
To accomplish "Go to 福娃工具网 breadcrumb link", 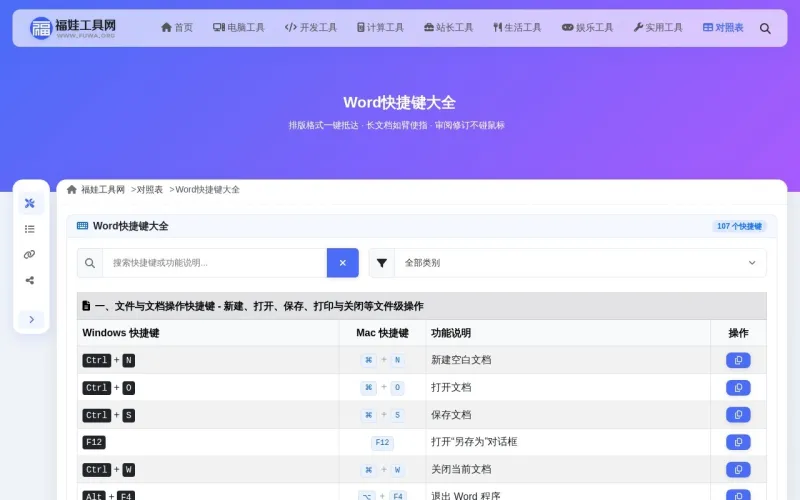I will click(103, 190).
